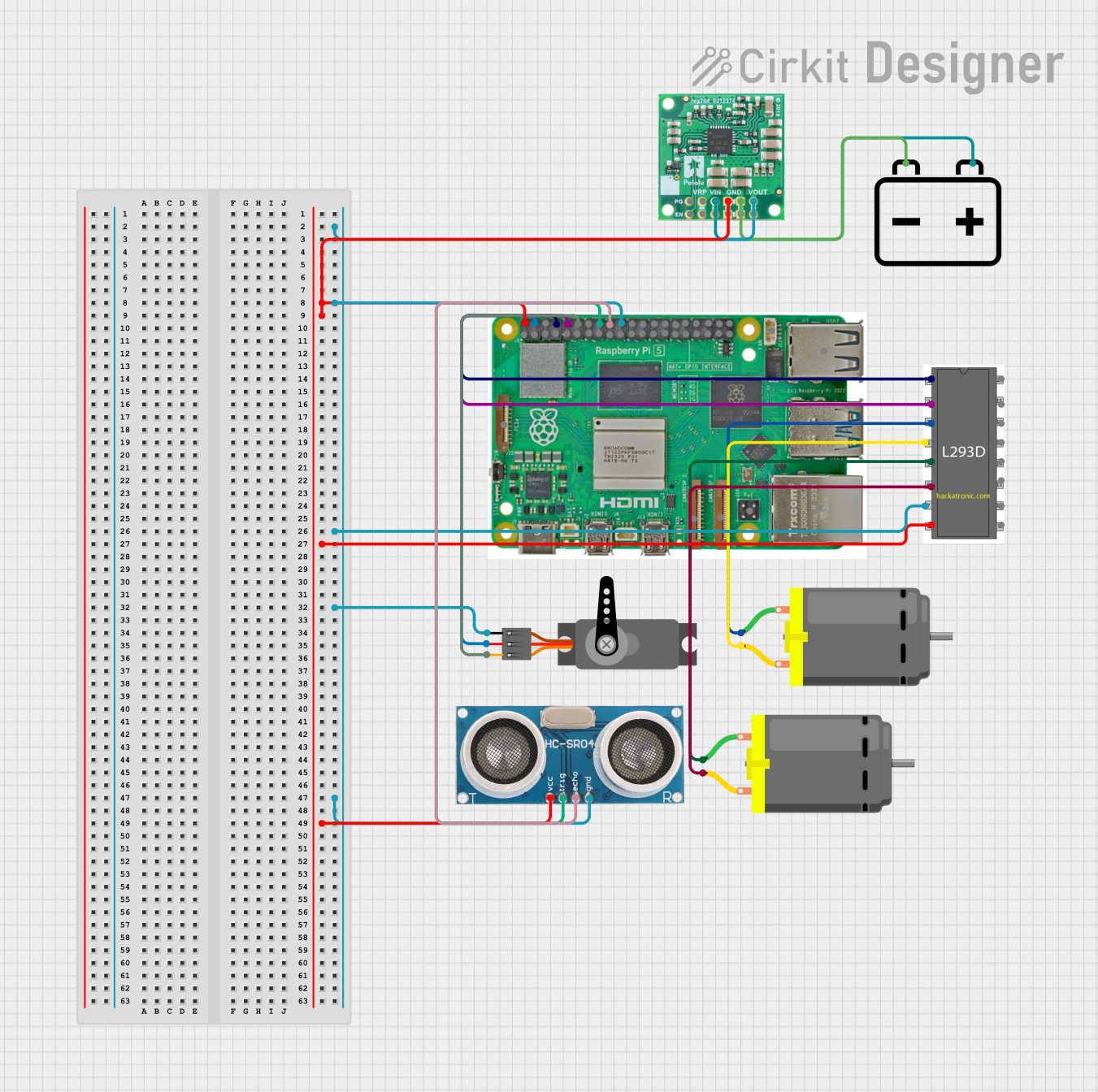The image size is (1098, 1092).
Task: Click the HC-SR04 silver crystal oscillator
Action: pyautogui.click(x=567, y=717)
